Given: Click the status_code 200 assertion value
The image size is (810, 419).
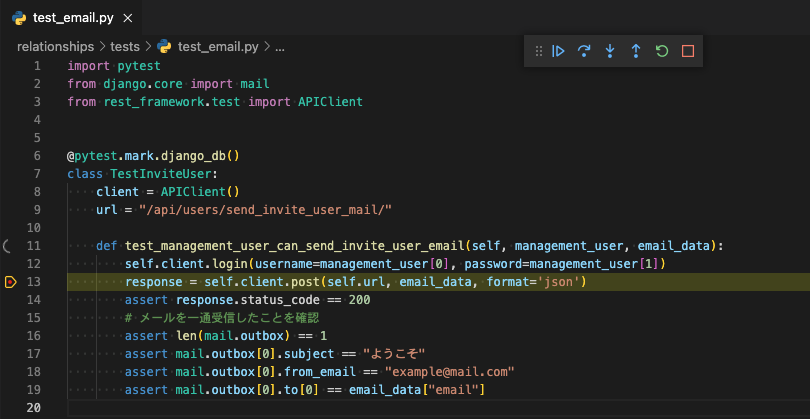Looking at the screenshot, I should click(x=359, y=300).
